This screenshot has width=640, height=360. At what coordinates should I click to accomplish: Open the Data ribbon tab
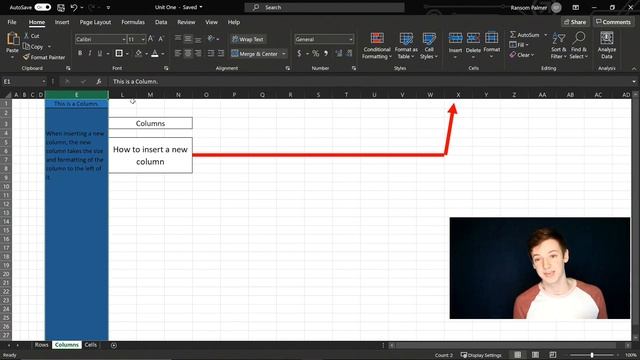[x=161, y=22]
